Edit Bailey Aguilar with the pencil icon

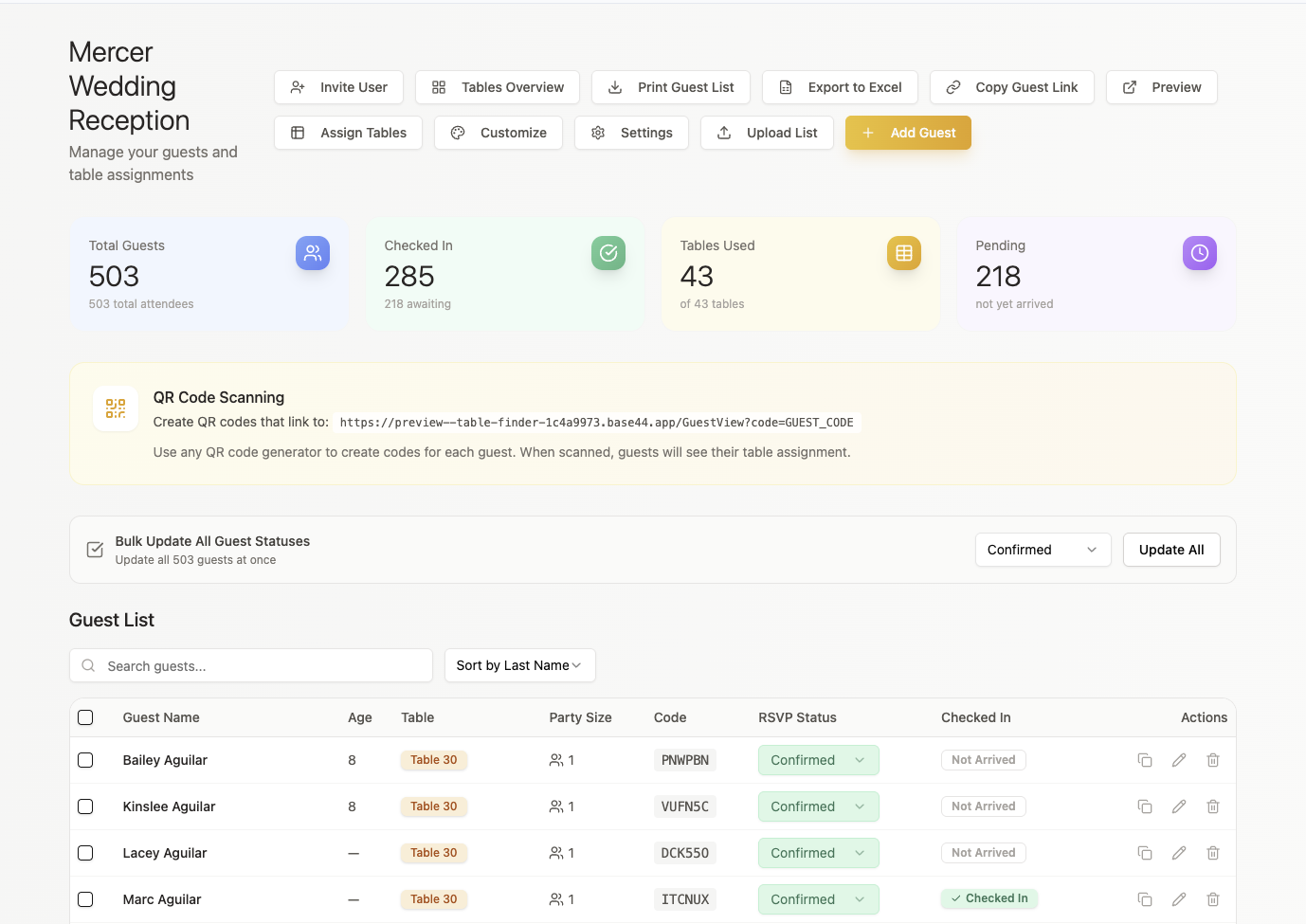[1179, 760]
